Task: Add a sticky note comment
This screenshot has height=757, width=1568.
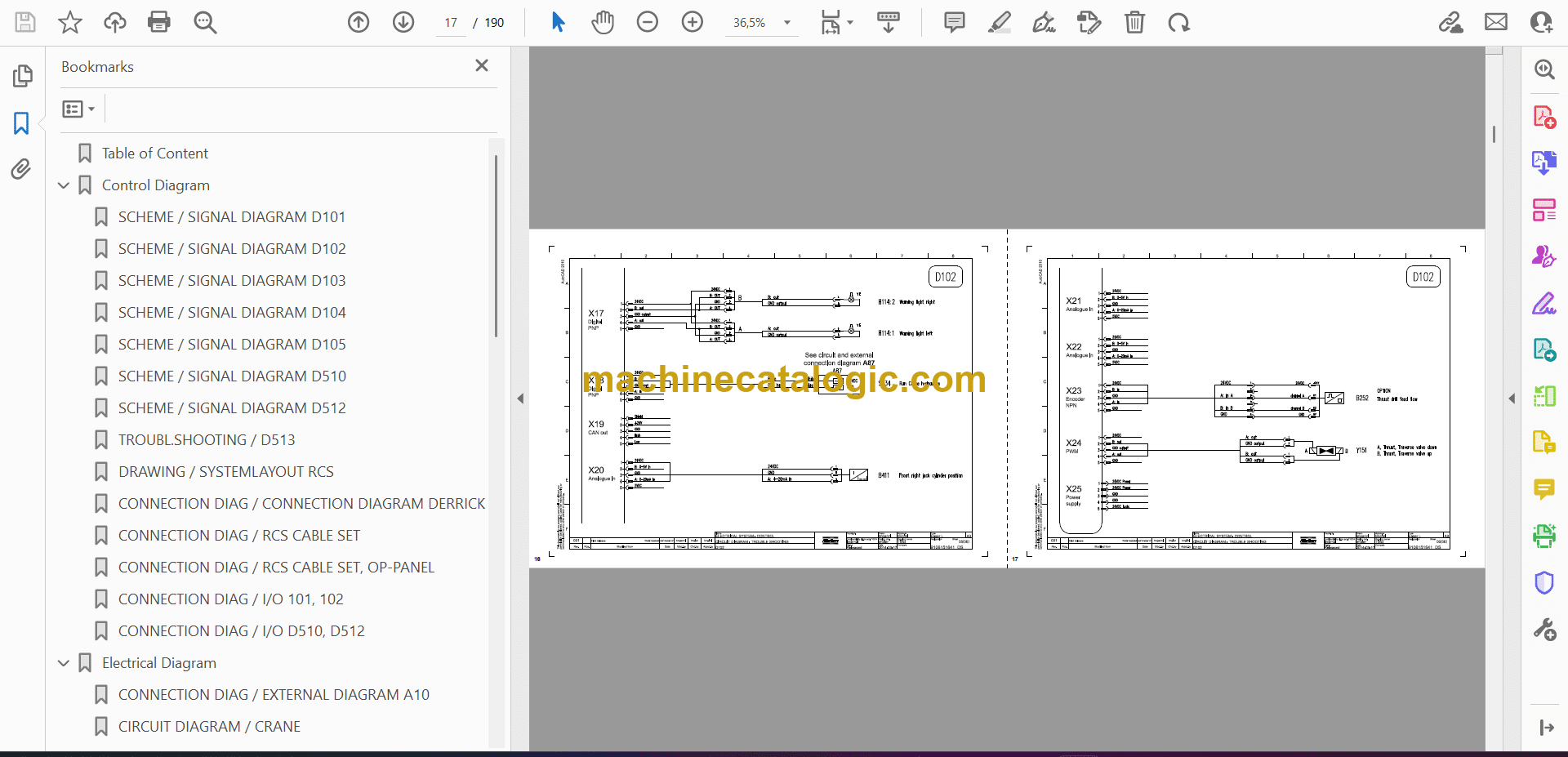Action: click(954, 22)
